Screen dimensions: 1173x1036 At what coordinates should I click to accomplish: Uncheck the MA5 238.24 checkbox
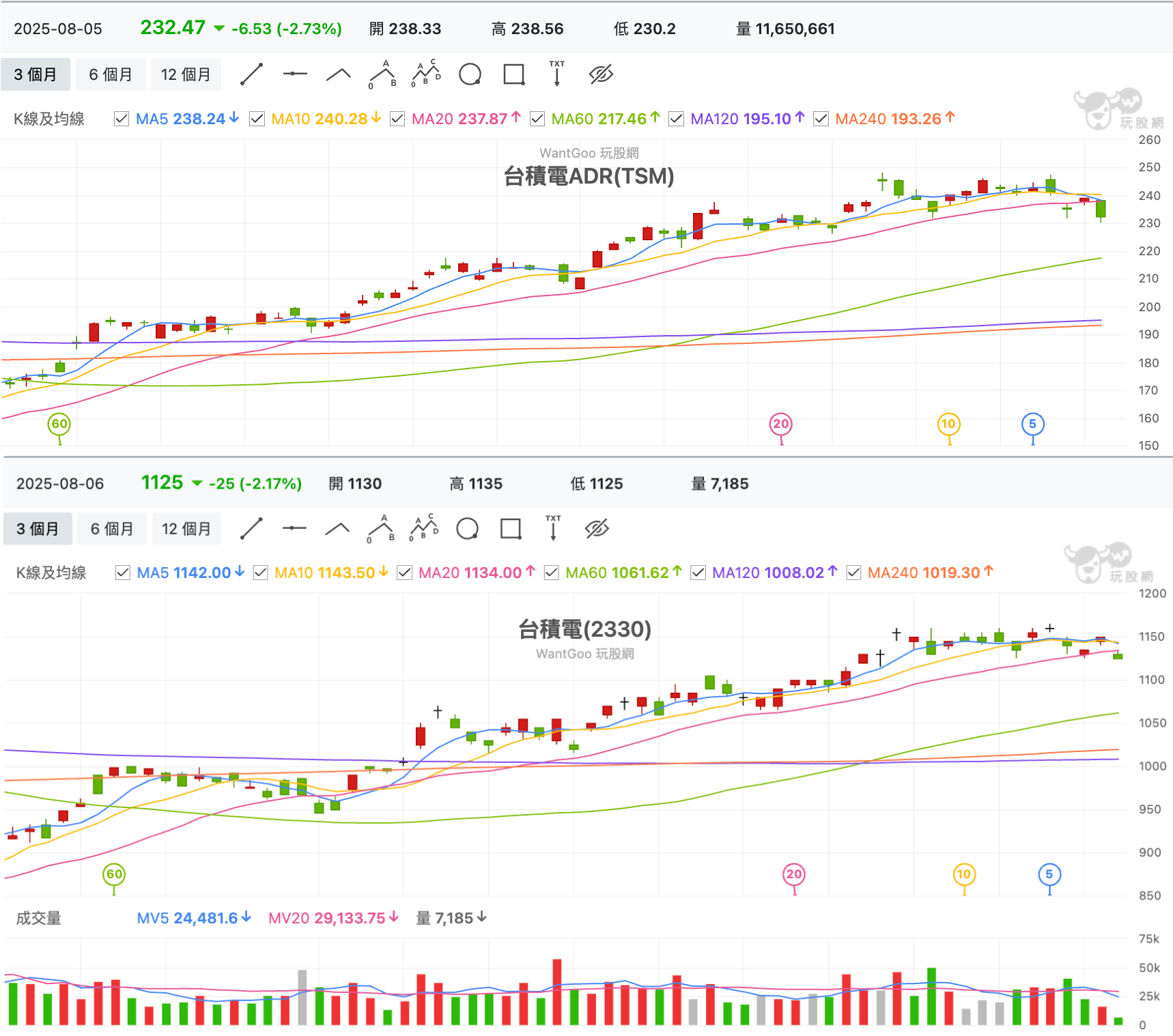[x=122, y=119]
